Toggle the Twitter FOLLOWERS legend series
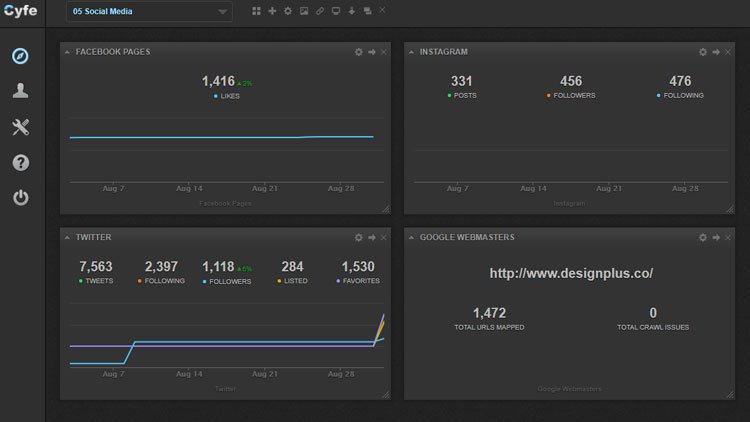This screenshot has width=750, height=422. point(227,281)
